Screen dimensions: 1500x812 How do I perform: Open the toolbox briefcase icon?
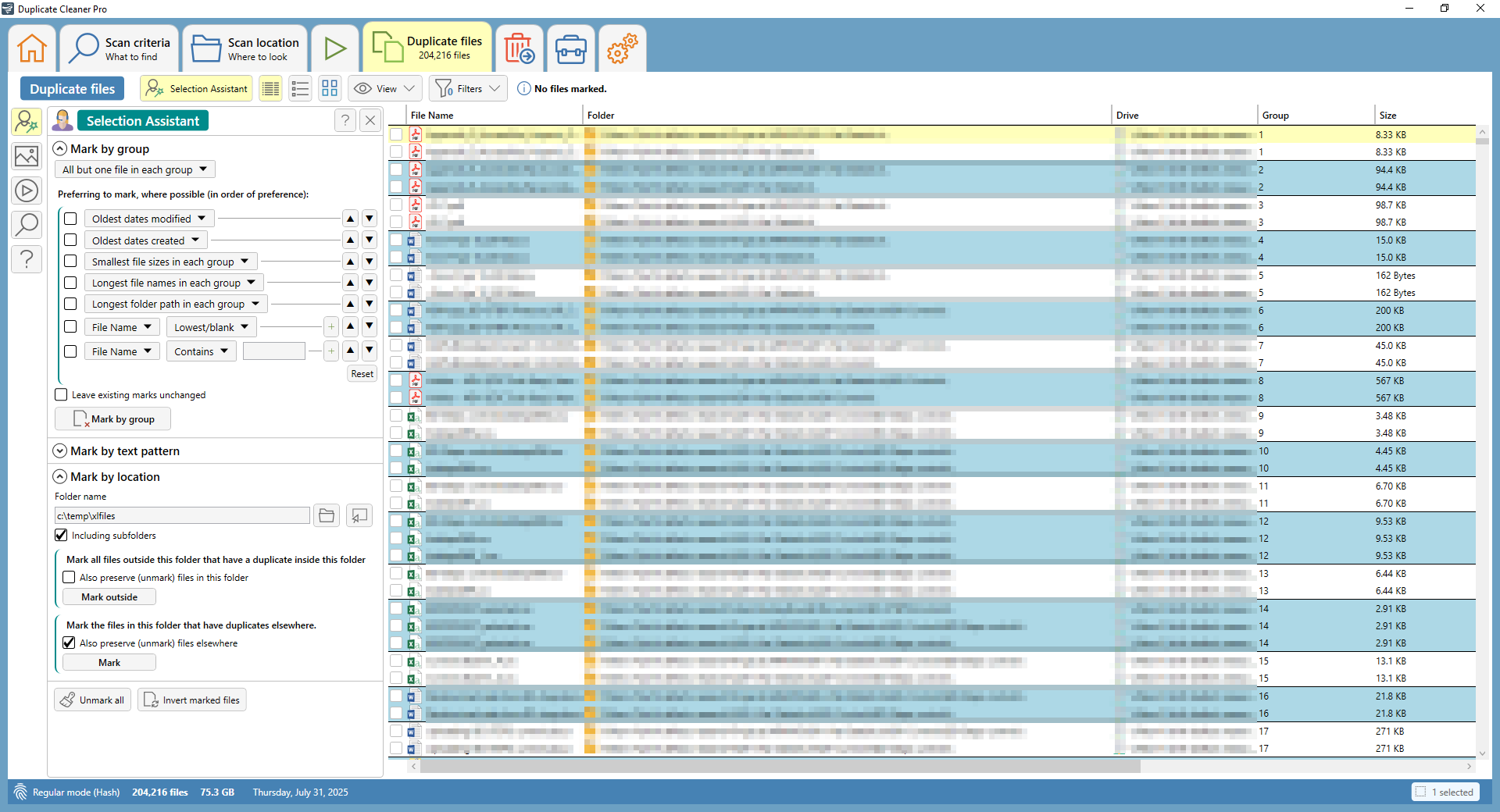pos(571,48)
